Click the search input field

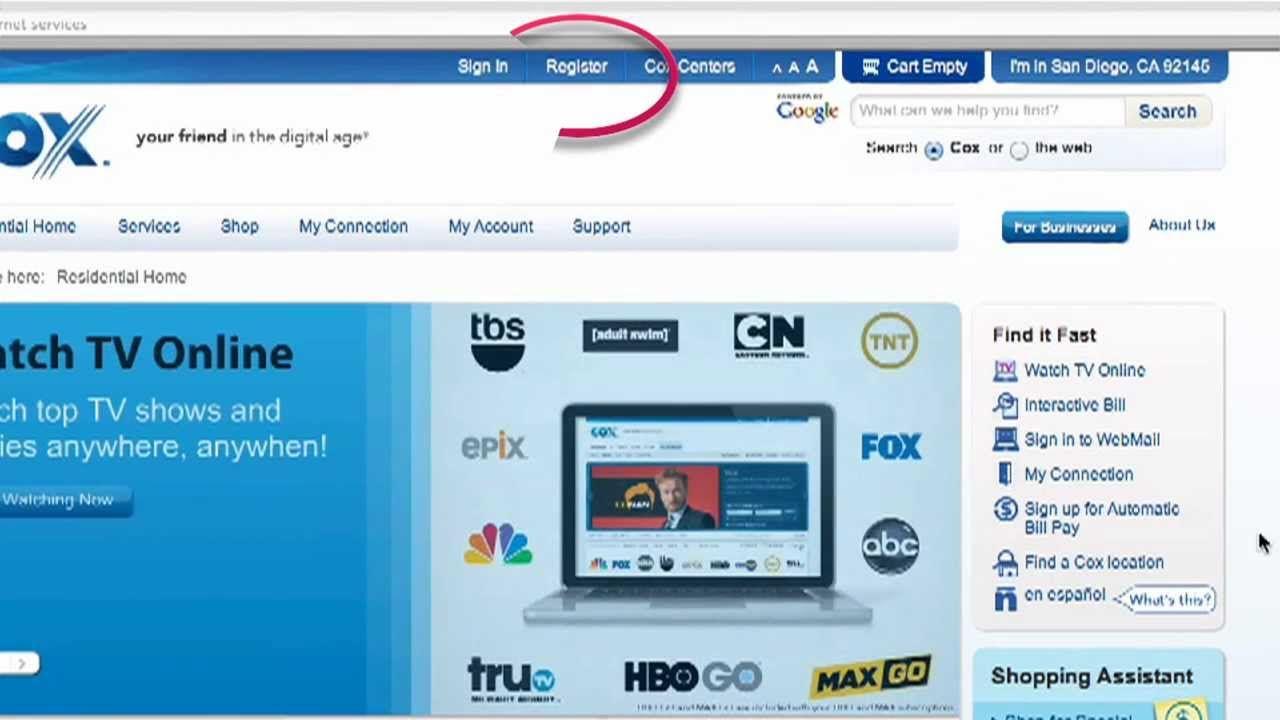tap(988, 111)
